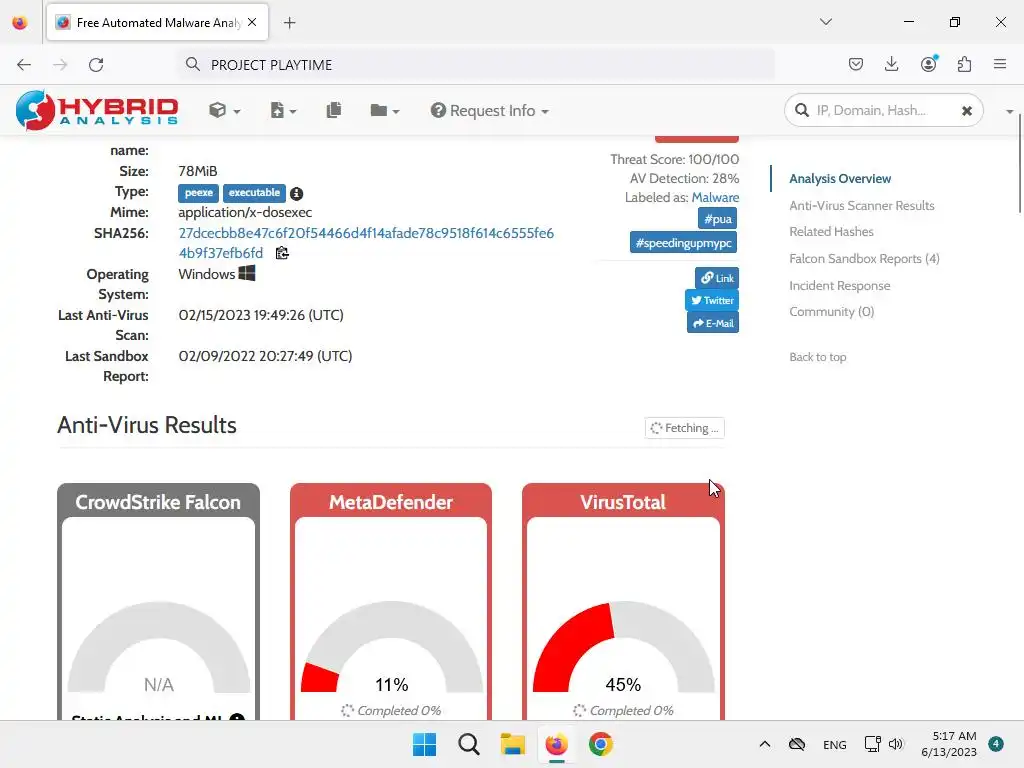Open Community (0) section
Screen dimensions: 1024x768
pyautogui.click(x=831, y=312)
